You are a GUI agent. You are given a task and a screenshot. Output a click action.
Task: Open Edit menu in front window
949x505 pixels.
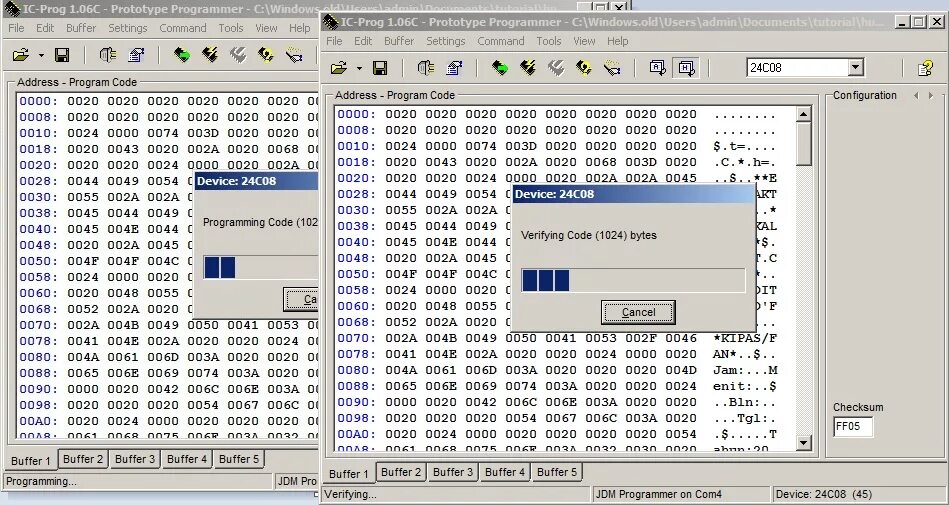coord(363,41)
